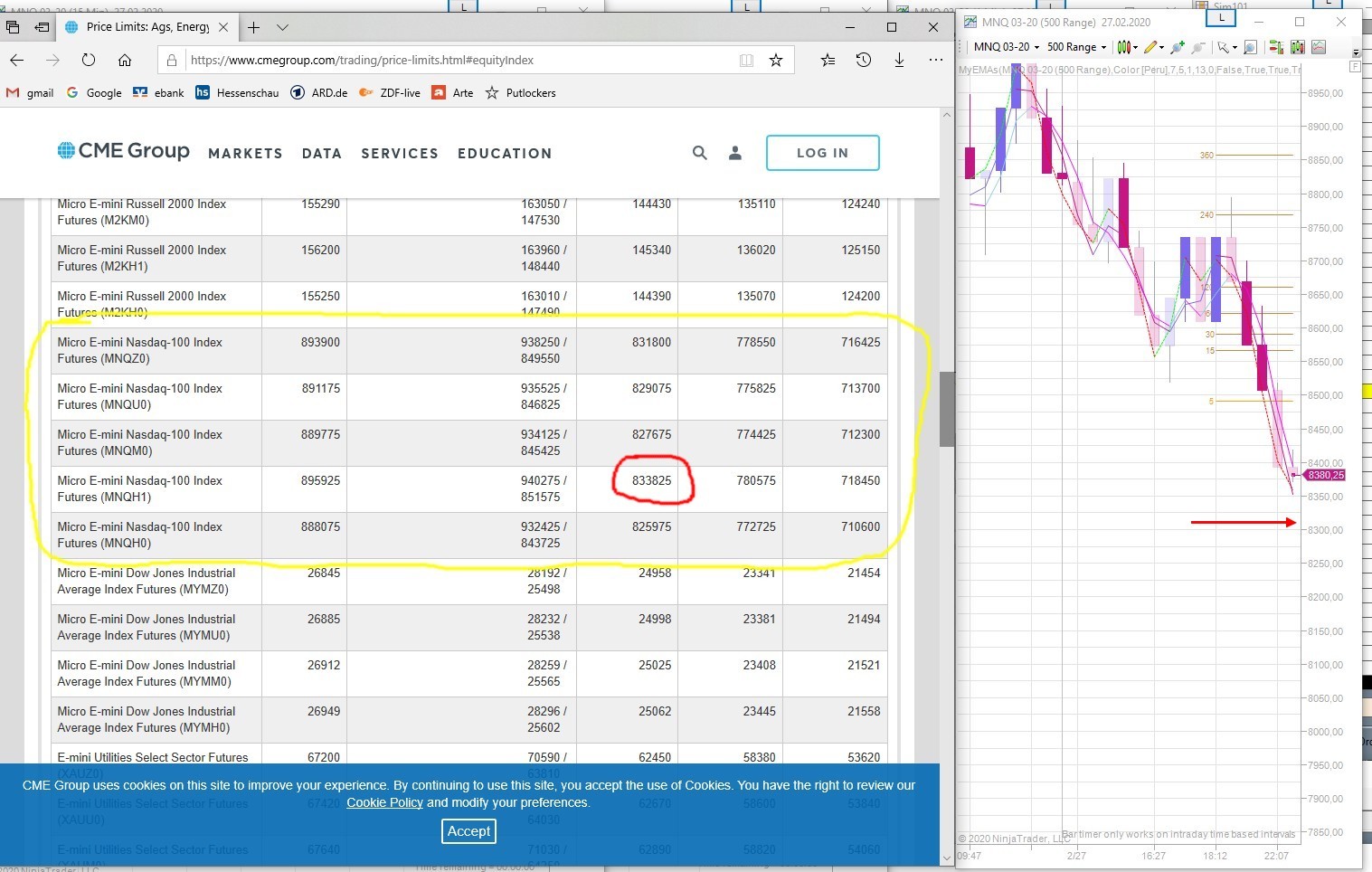Close the Price Limits browser tab
This screenshot has width=1372, height=872.
click(x=223, y=27)
